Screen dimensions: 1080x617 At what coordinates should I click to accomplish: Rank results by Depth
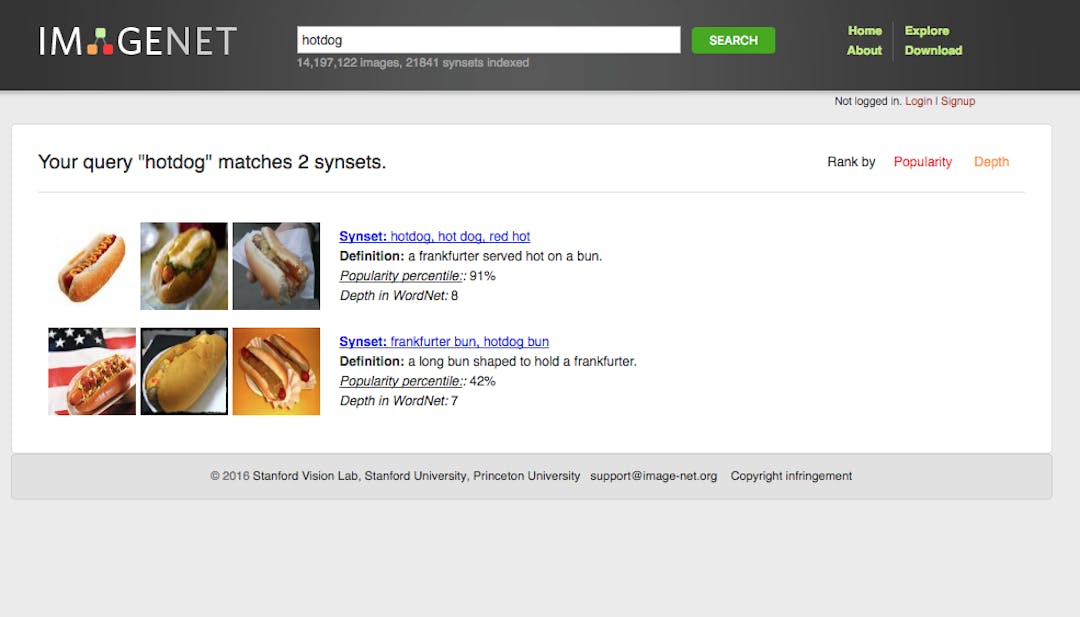(991, 162)
